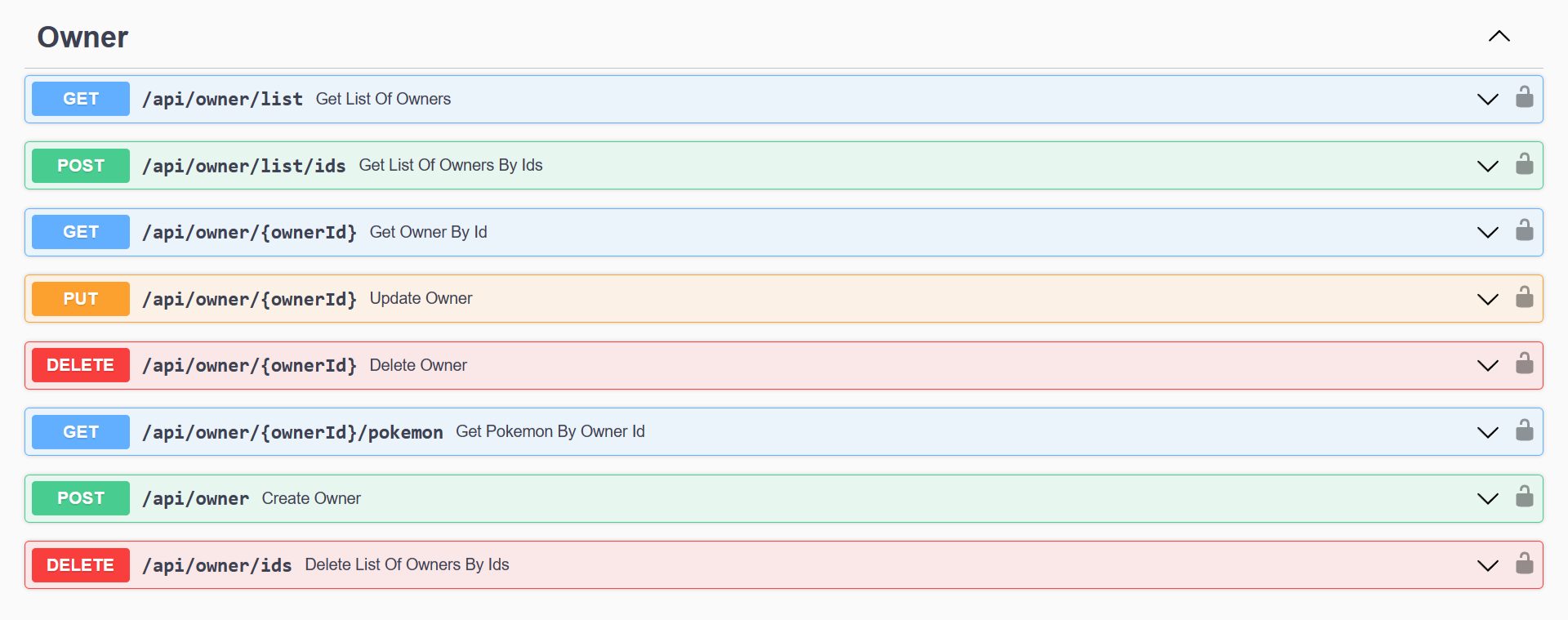Click the PUT method badge
1568x620 pixels.
[x=81, y=299]
